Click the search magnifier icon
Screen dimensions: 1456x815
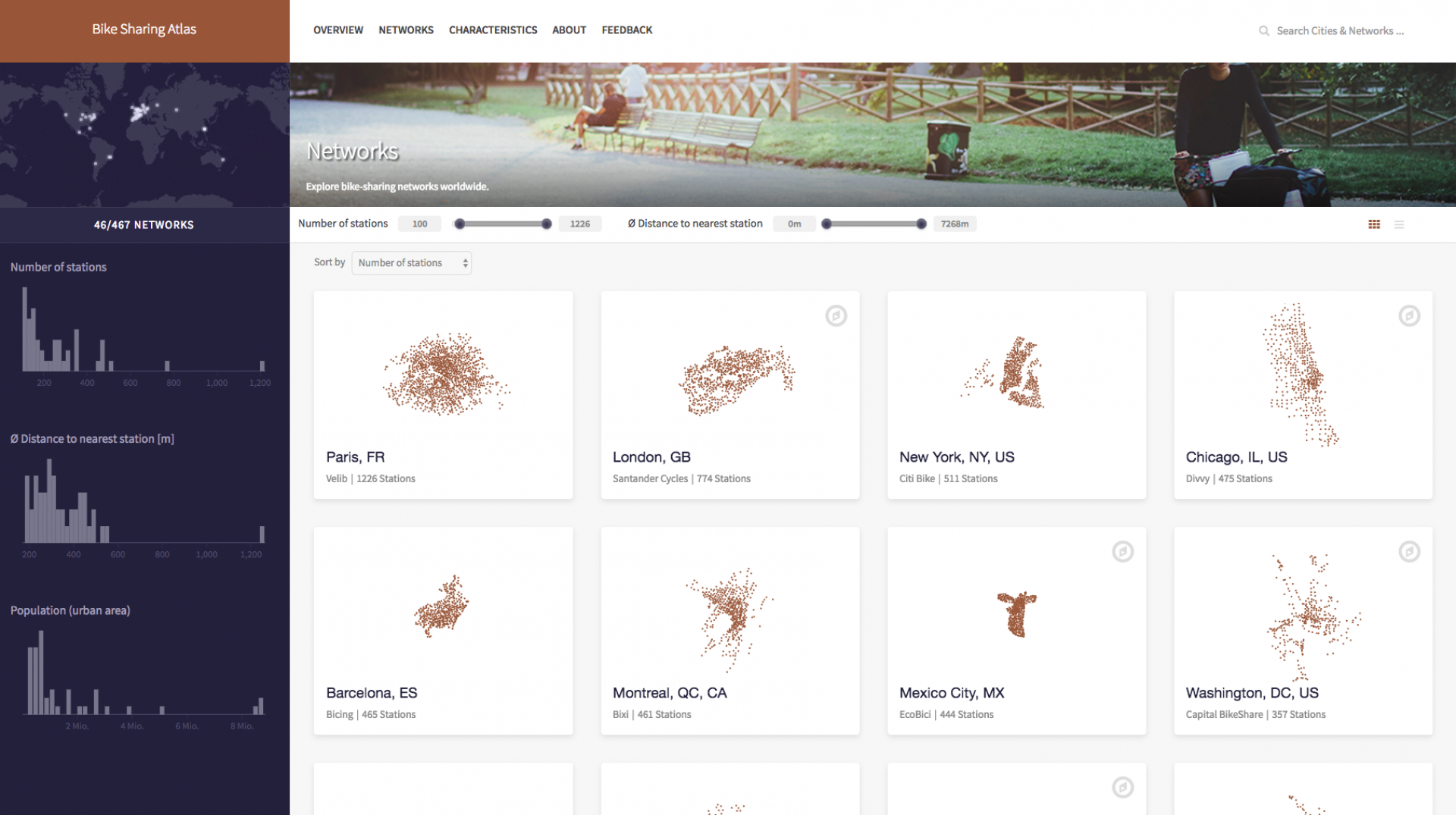coord(1263,31)
